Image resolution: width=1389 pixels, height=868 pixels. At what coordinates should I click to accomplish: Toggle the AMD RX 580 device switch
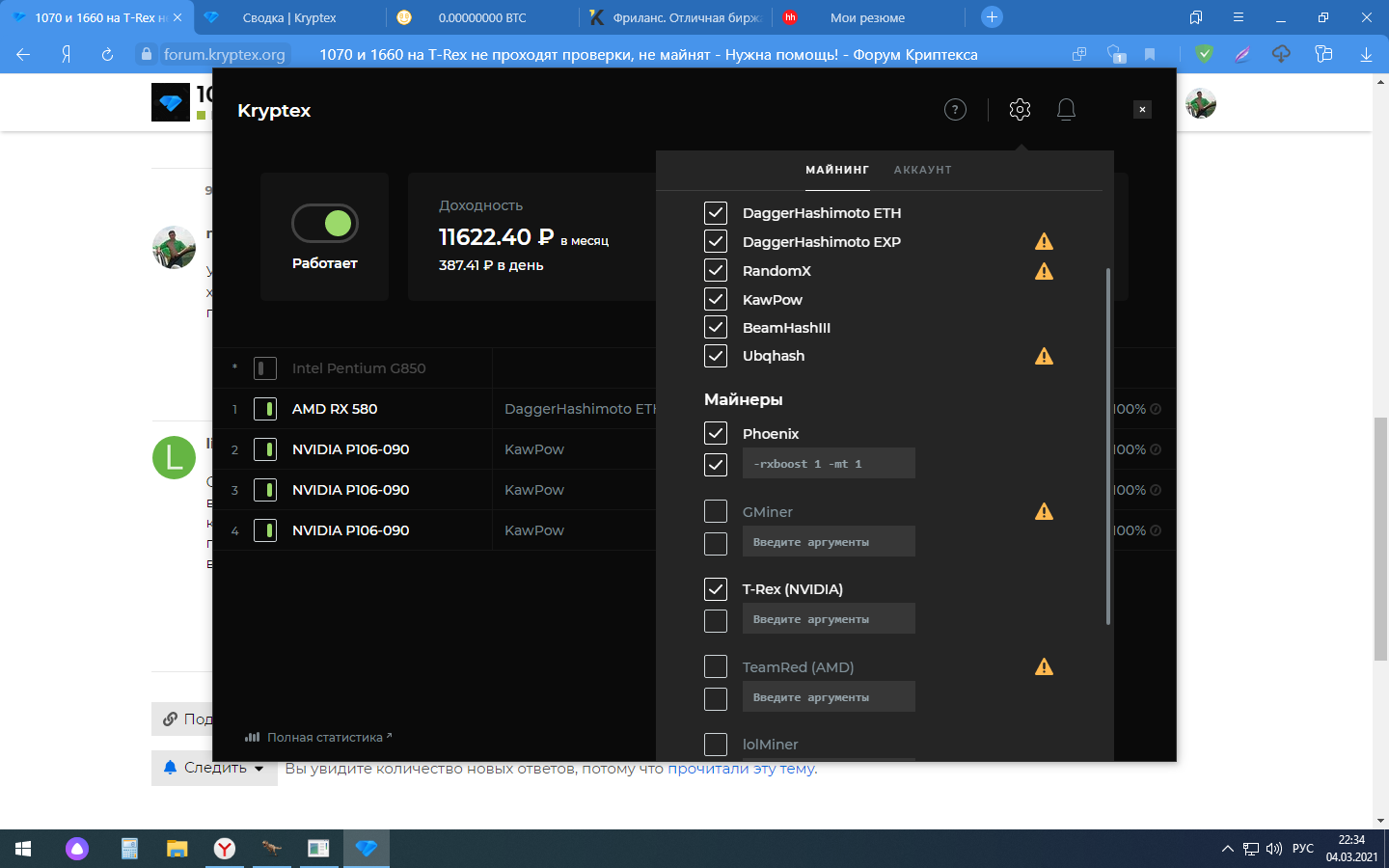(x=265, y=409)
